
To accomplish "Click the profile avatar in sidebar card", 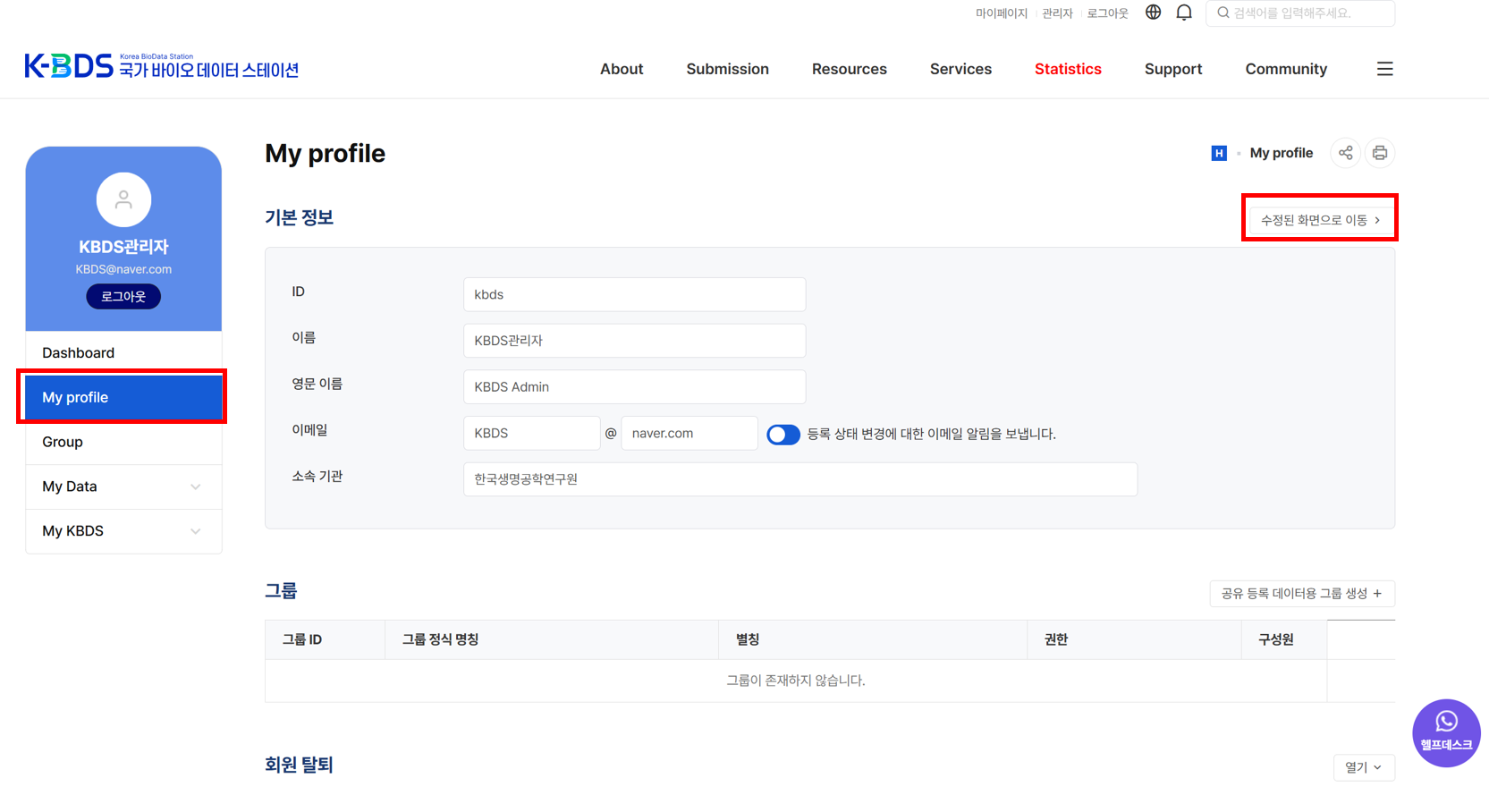I will tap(123, 199).
